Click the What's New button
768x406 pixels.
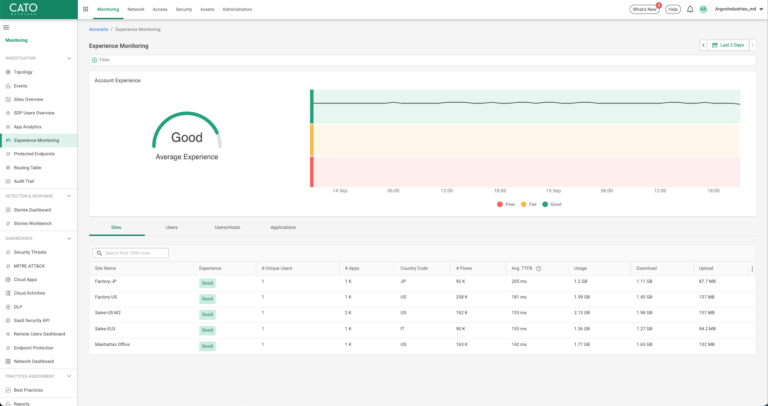point(644,9)
